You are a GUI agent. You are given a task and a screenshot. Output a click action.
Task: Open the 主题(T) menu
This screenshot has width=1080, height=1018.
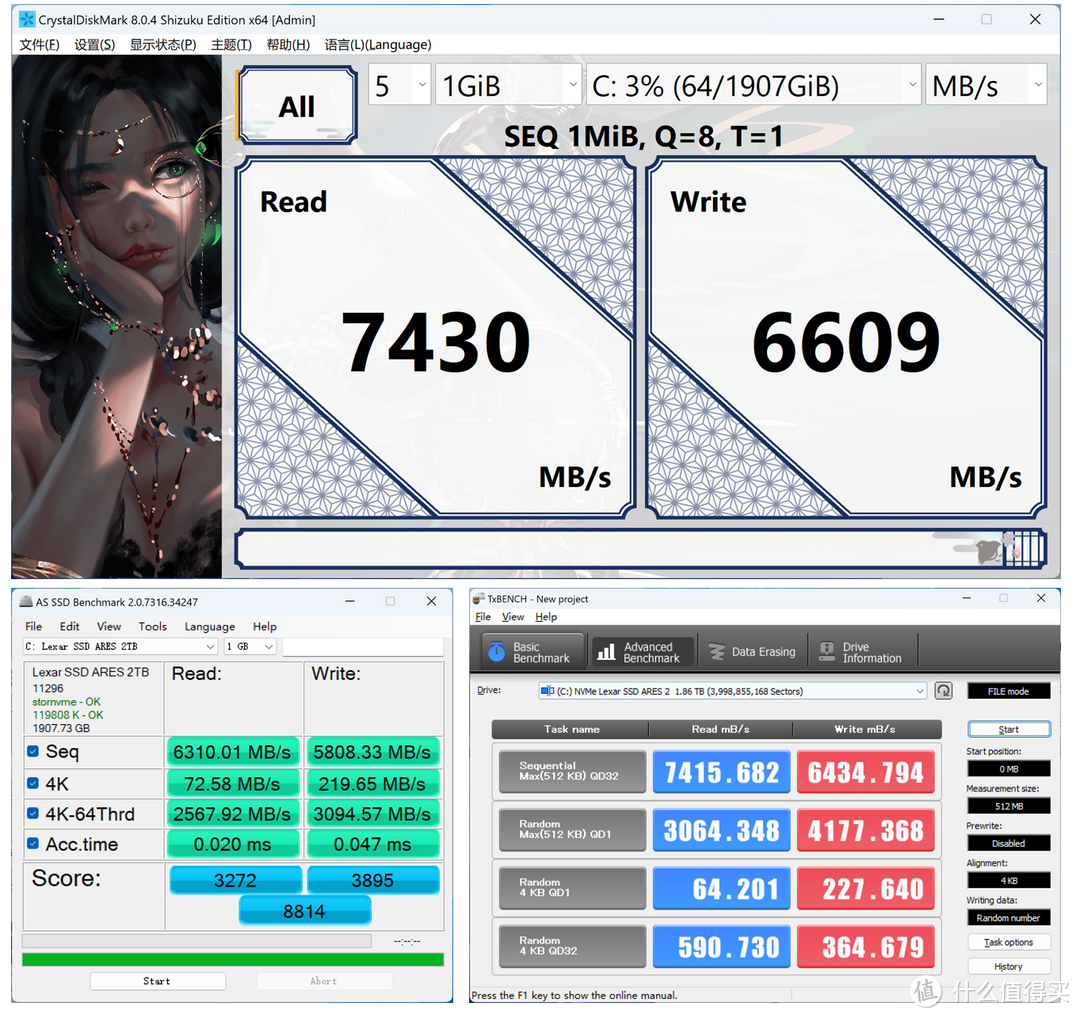point(231,45)
